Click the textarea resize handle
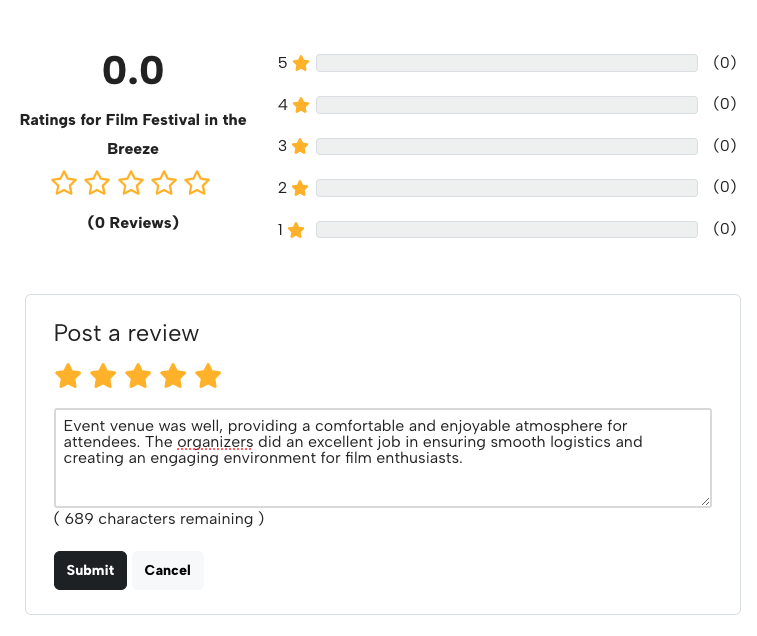Screen dimensions: 757x636 point(706,501)
